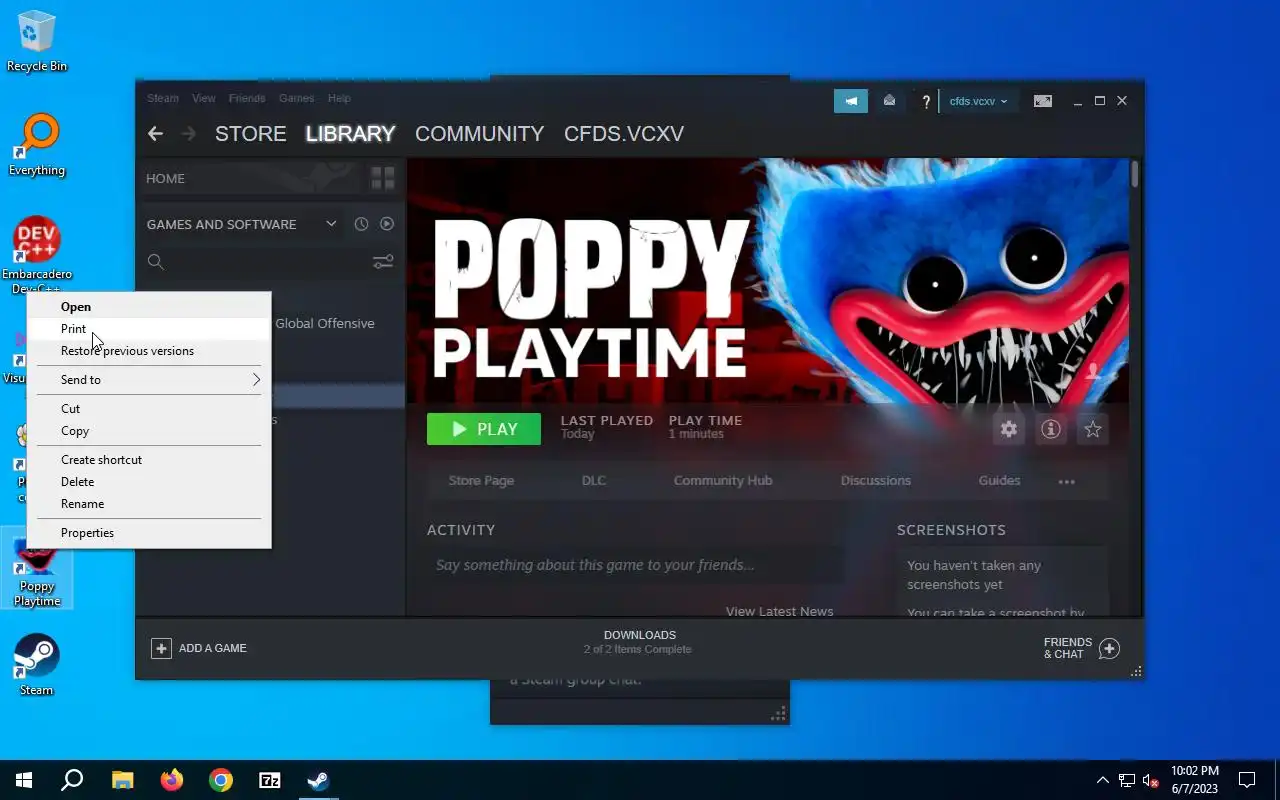Open the Discussions link
The image size is (1280, 800).
tap(876, 481)
